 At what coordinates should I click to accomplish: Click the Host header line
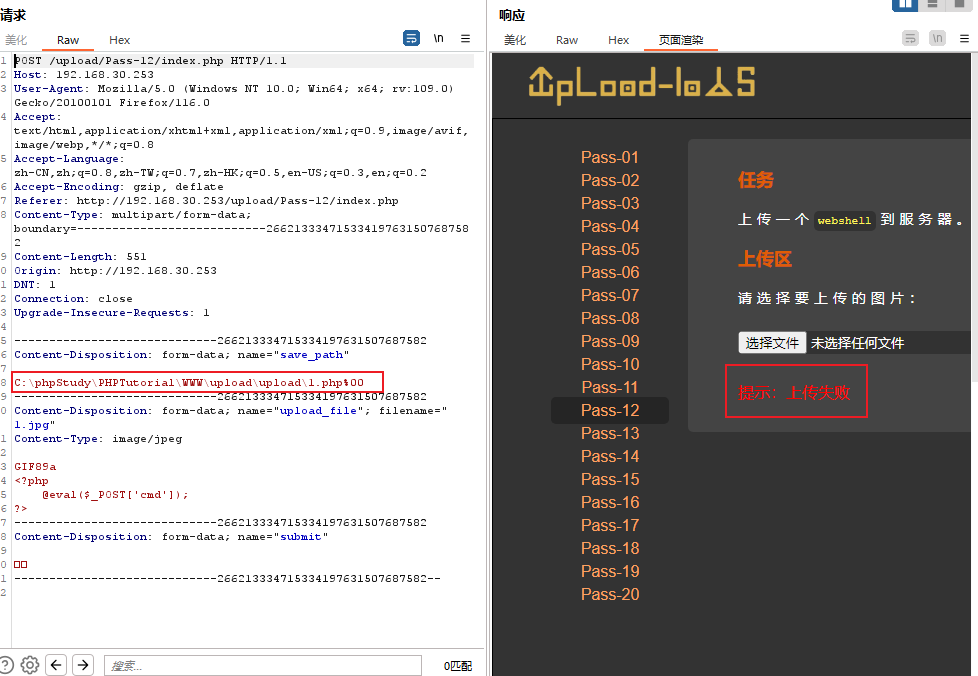click(x=84, y=75)
